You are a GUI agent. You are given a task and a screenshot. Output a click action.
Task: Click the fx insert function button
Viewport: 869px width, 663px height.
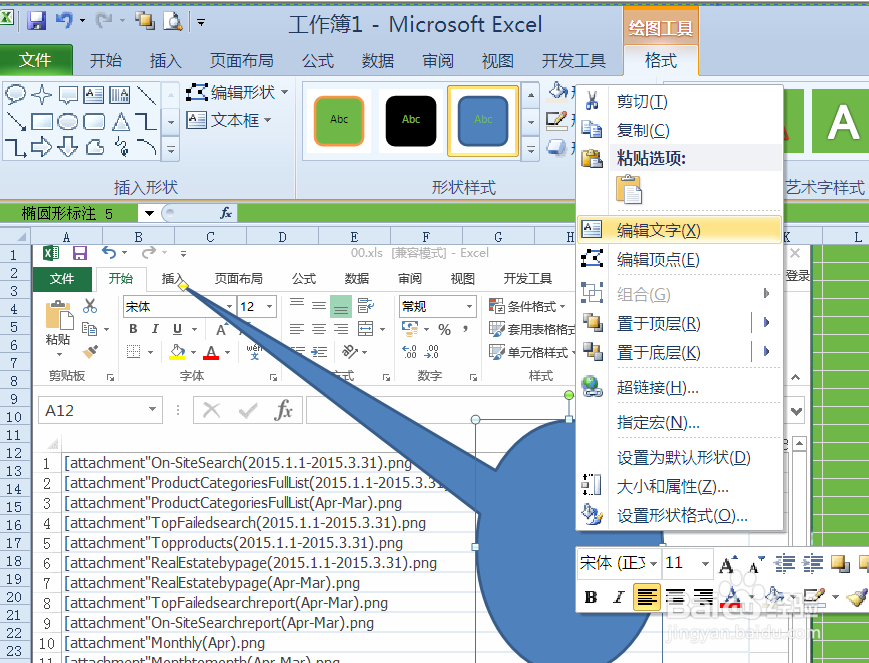coord(226,213)
